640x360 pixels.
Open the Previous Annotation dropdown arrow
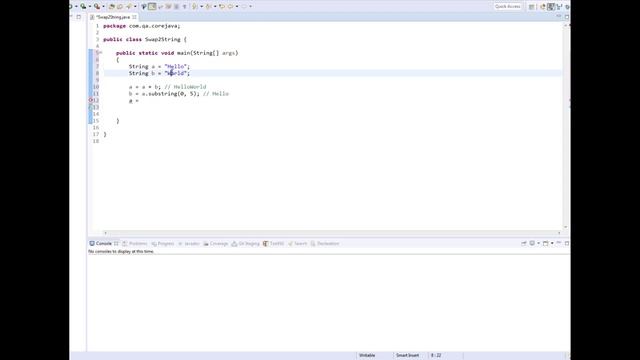[215, 6]
